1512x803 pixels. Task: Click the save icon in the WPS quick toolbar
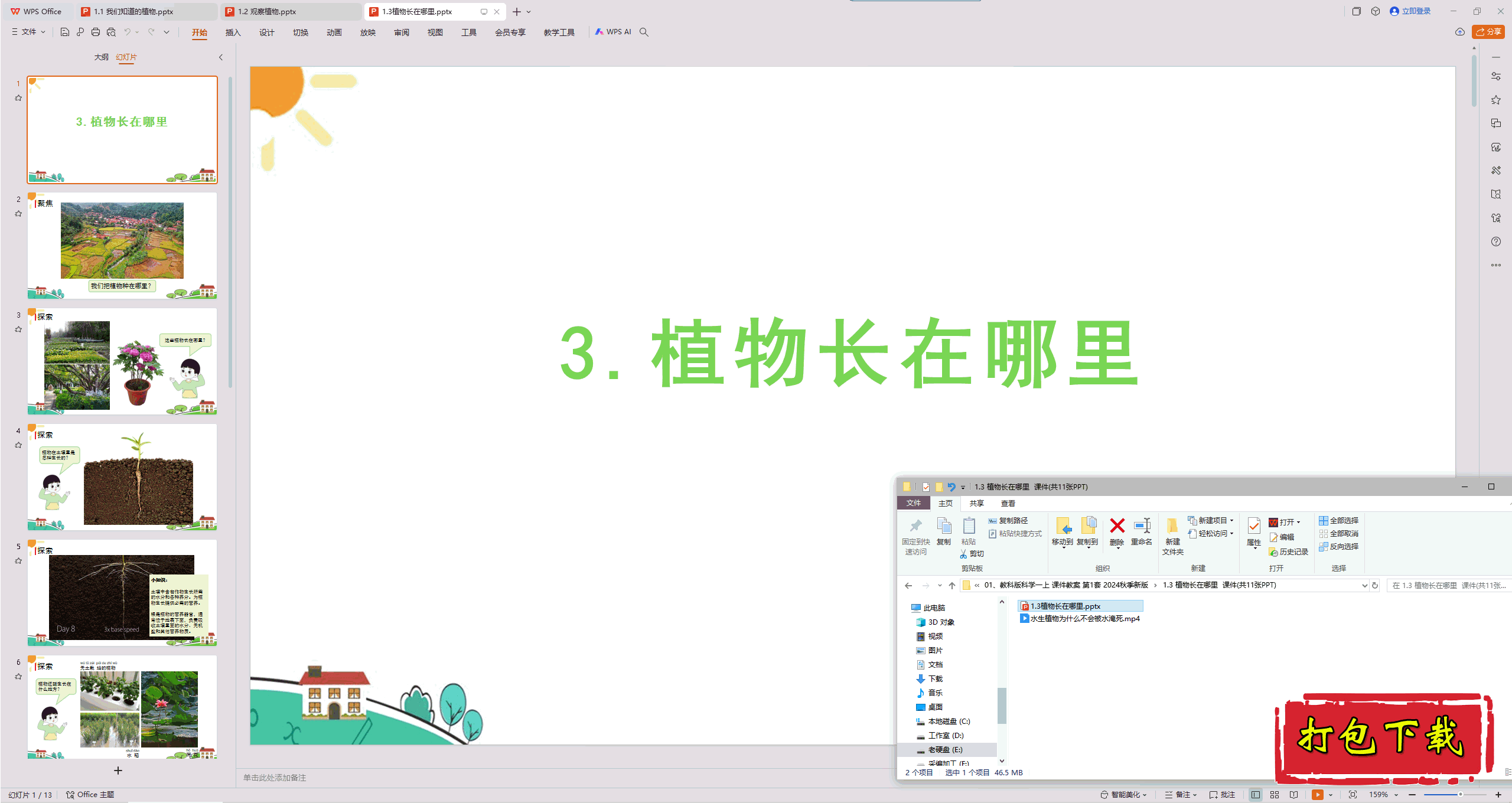[x=65, y=32]
